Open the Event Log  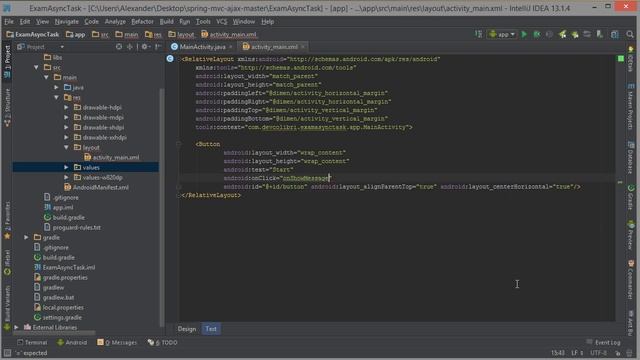[x=604, y=342]
